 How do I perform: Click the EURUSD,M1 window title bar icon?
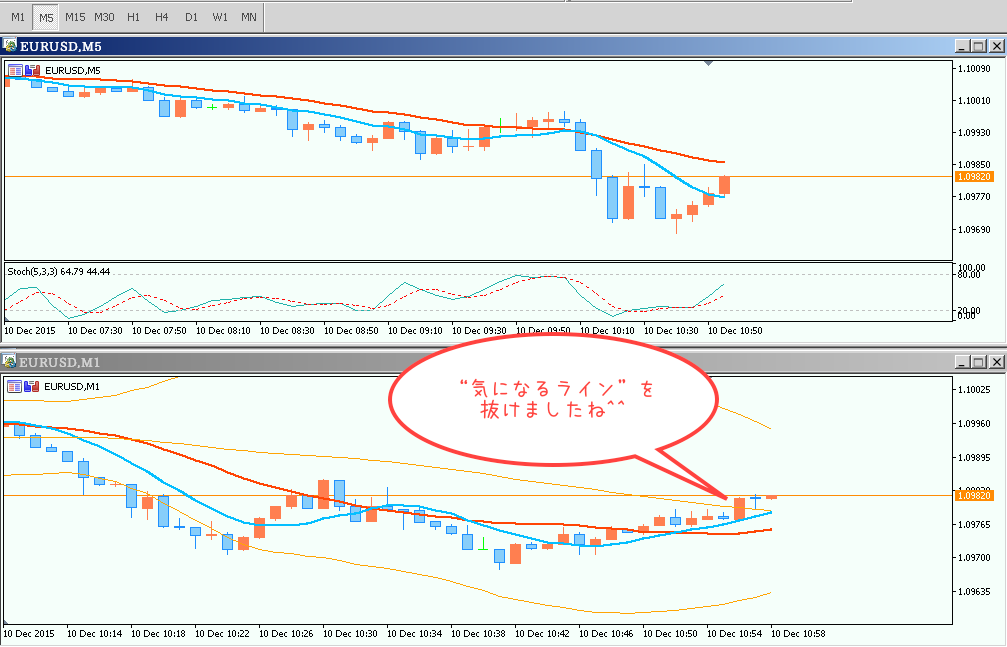[x=10, y=362]
